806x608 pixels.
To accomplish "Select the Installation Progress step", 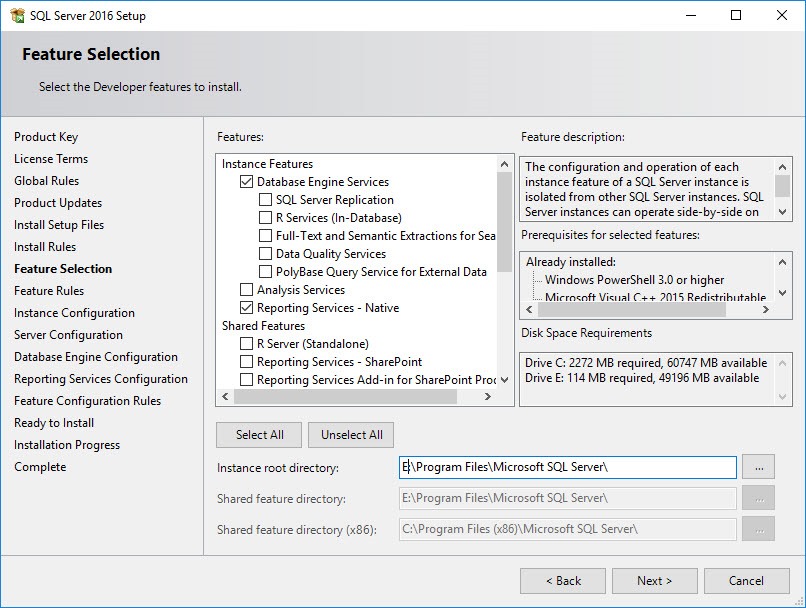I will [x=67, y=445].
